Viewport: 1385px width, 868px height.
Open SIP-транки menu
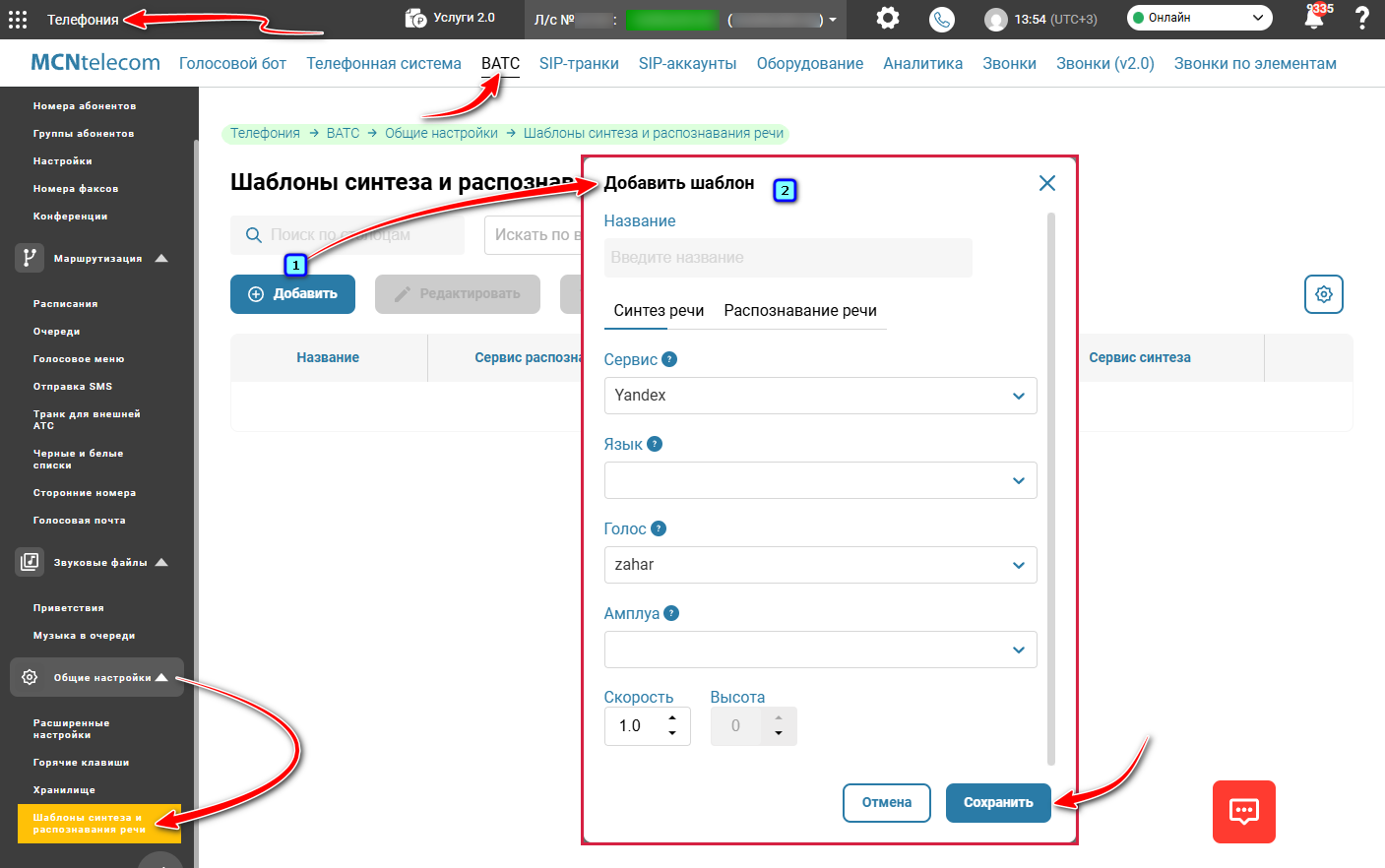pyautogui.click(x=579, y=63)
